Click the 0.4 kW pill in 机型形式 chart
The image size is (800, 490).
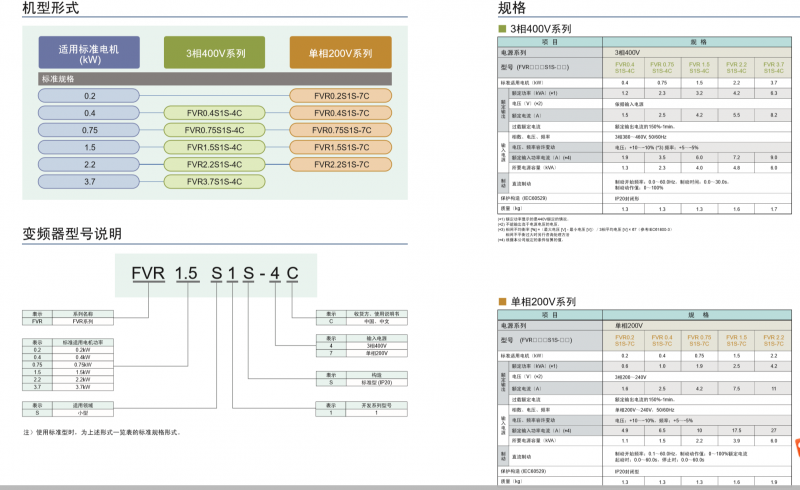[89, 113]
